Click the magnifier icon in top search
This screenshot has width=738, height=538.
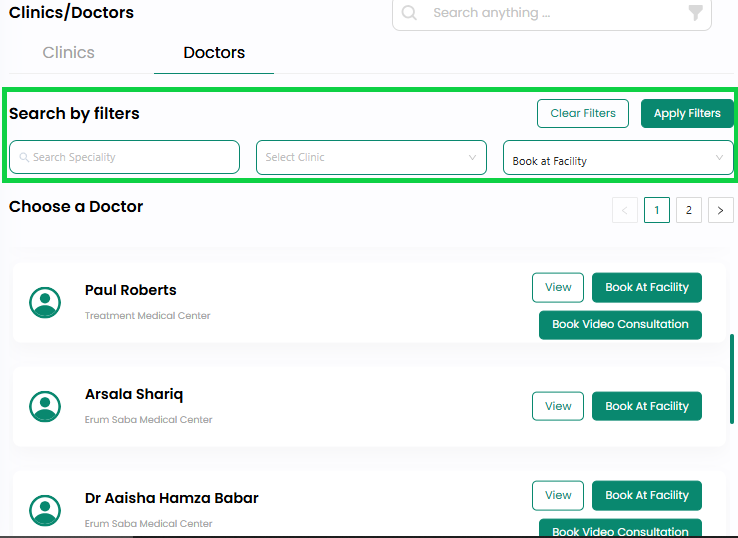(409, 13)
